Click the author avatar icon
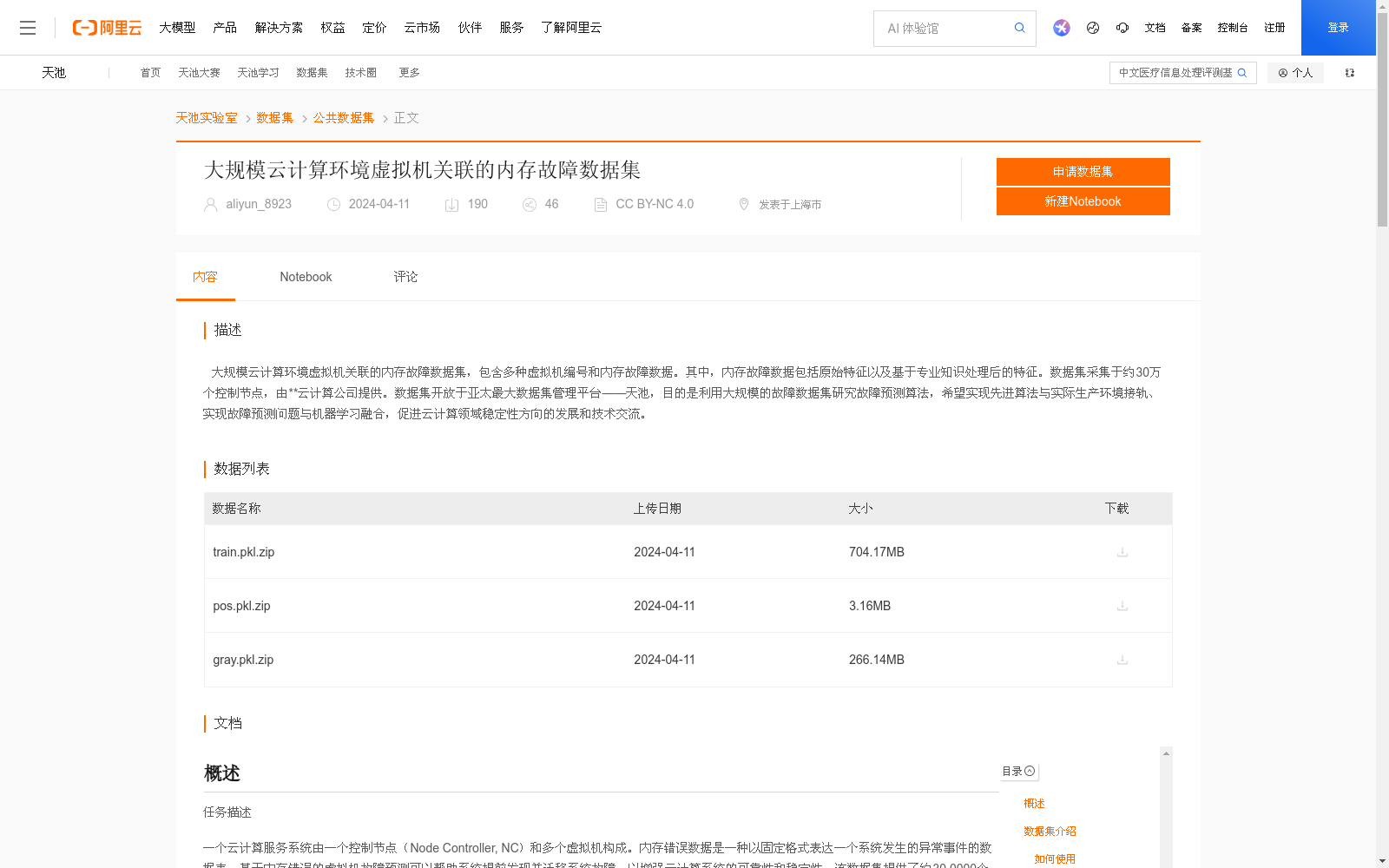Screen dimensions: 1389x868 (x=210, y=205)
